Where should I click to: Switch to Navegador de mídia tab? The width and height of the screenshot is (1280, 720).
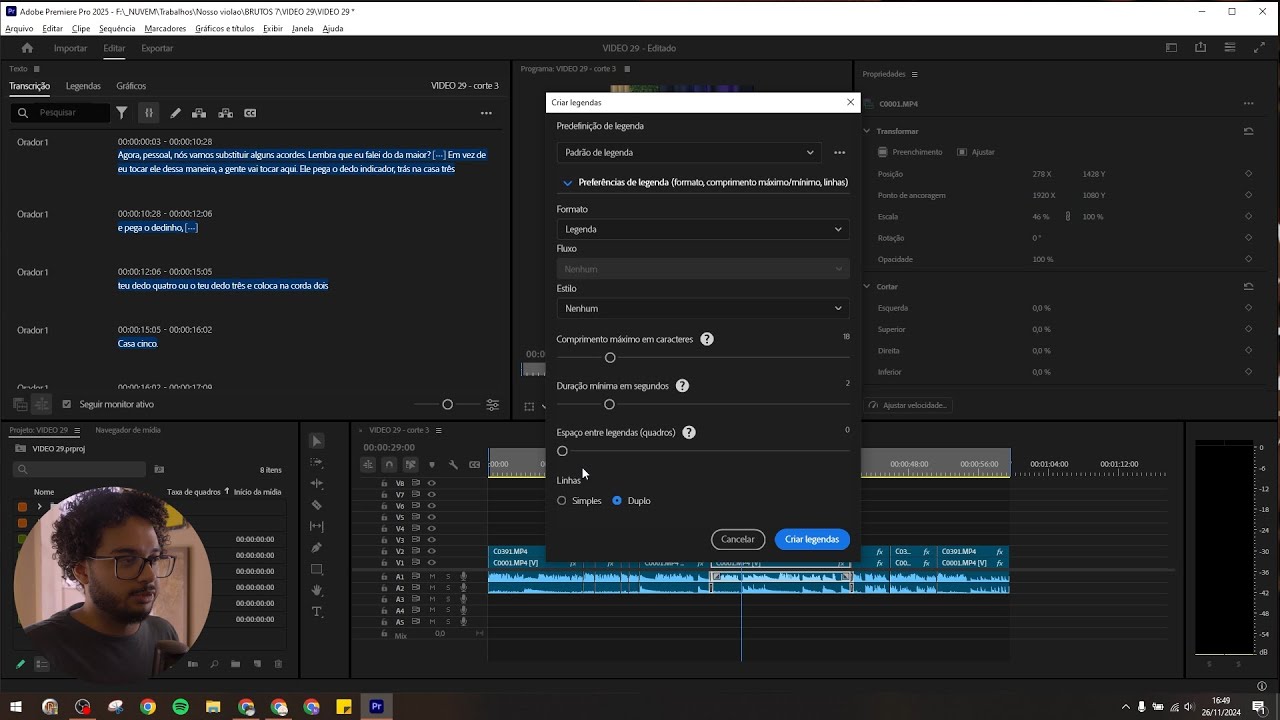tap(128, 430)
